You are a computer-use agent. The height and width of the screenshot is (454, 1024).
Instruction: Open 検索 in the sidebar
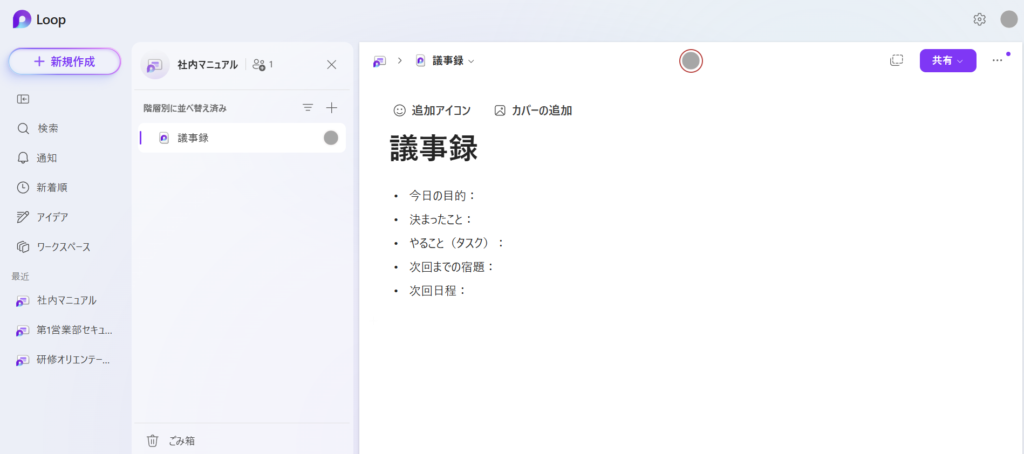click(47, 128)
